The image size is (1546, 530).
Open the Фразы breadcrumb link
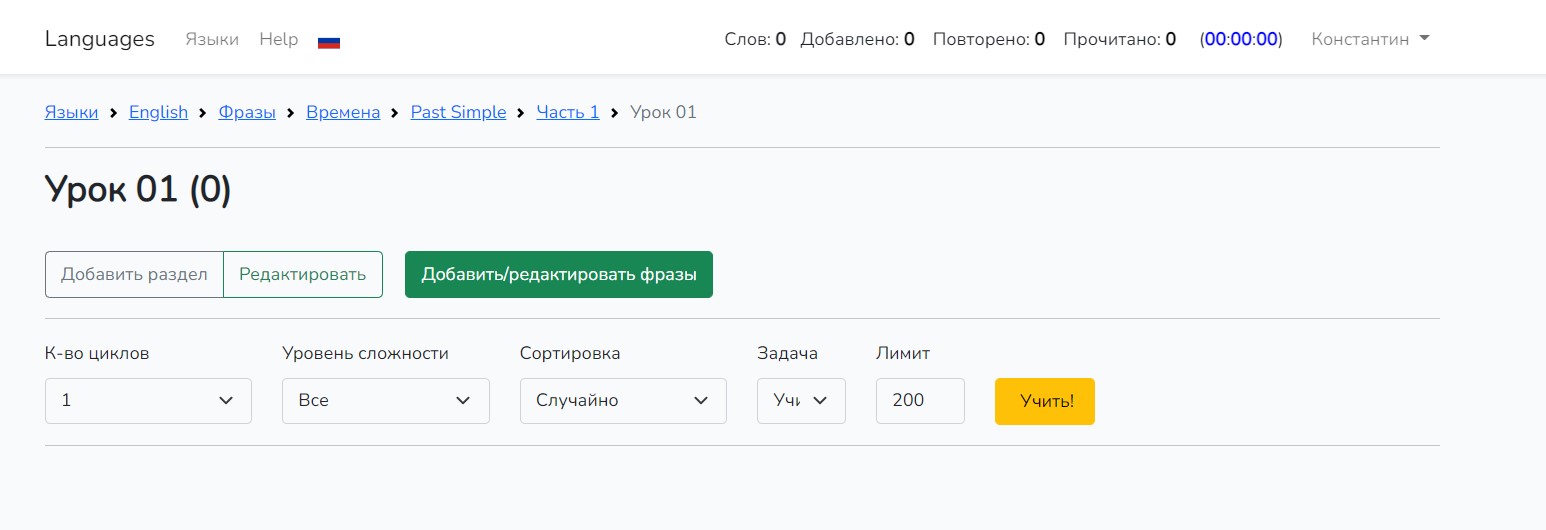247,112
